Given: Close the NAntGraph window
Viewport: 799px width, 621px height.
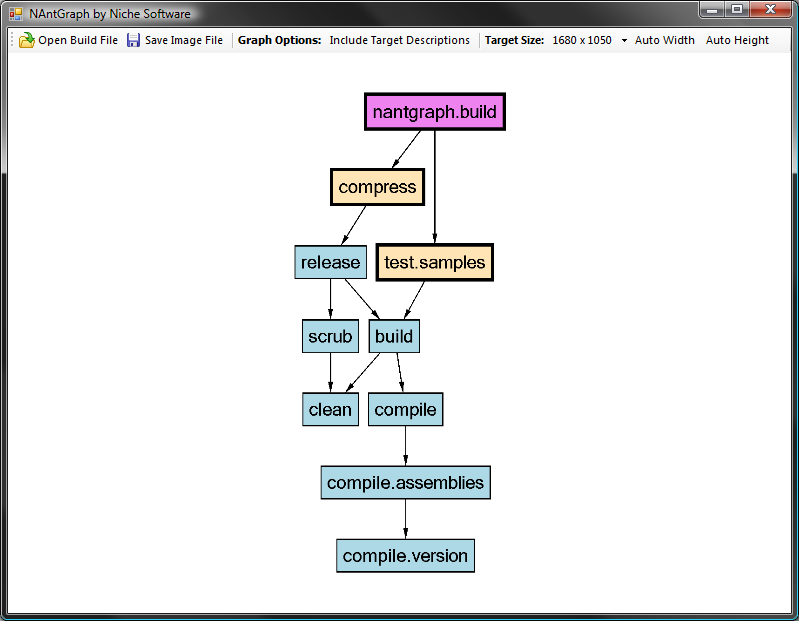Looking at the screenshot, I should pos(770,10).
